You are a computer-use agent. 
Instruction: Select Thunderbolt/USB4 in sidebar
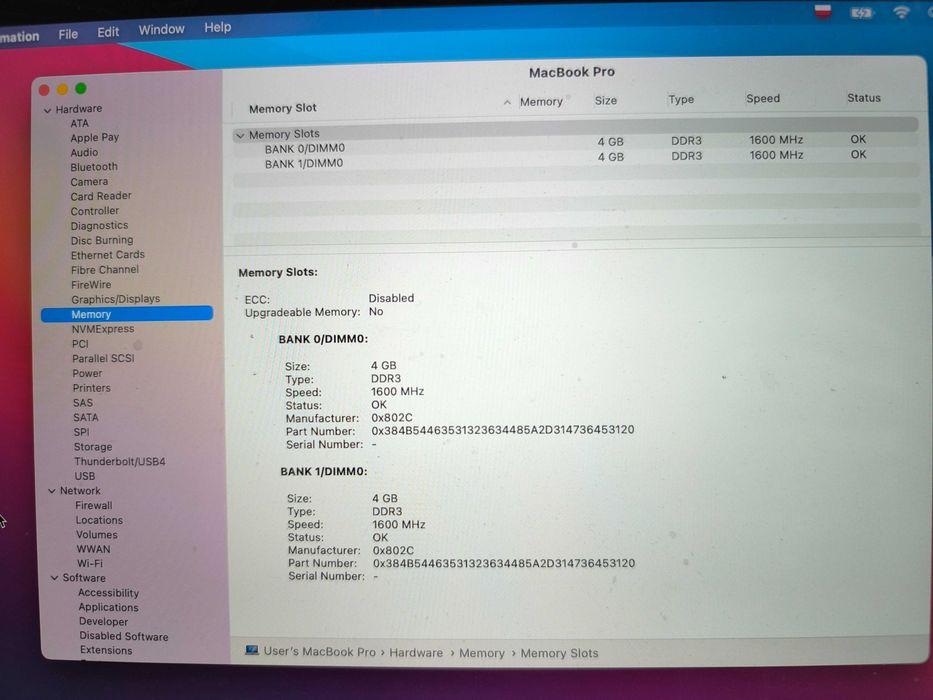(x=120, y=461)
